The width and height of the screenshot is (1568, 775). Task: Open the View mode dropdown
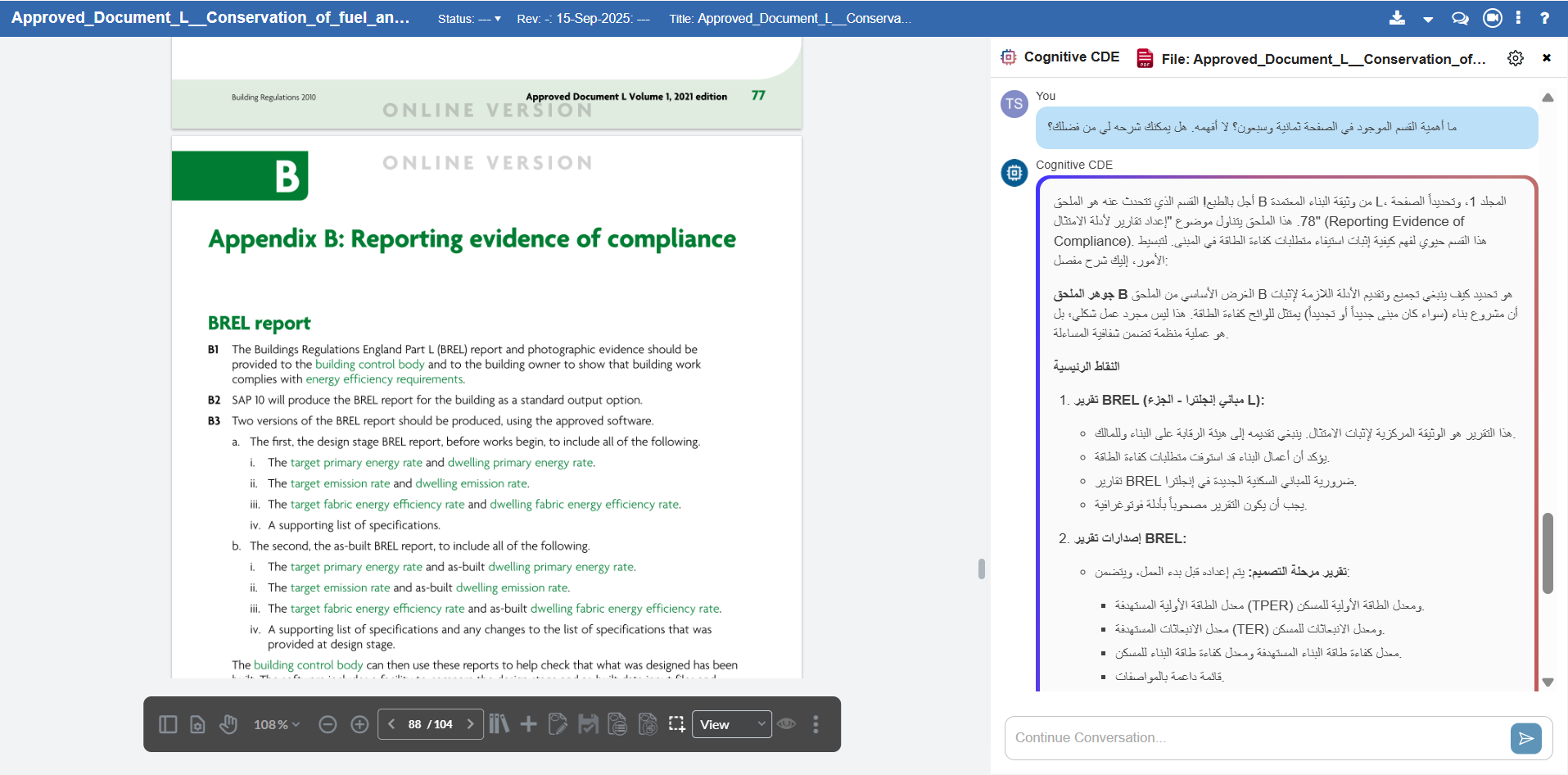pyautogui.click(x=731, y=724)
